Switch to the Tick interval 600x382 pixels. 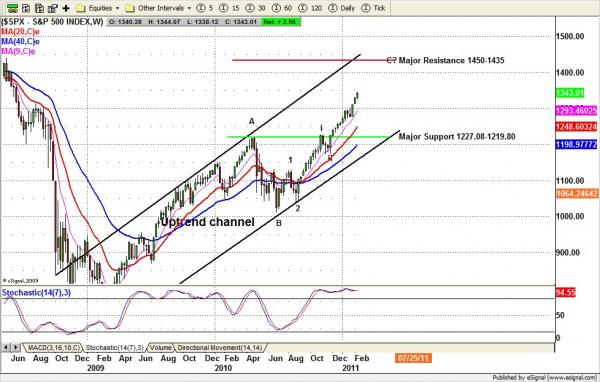[x=373, y=8]
